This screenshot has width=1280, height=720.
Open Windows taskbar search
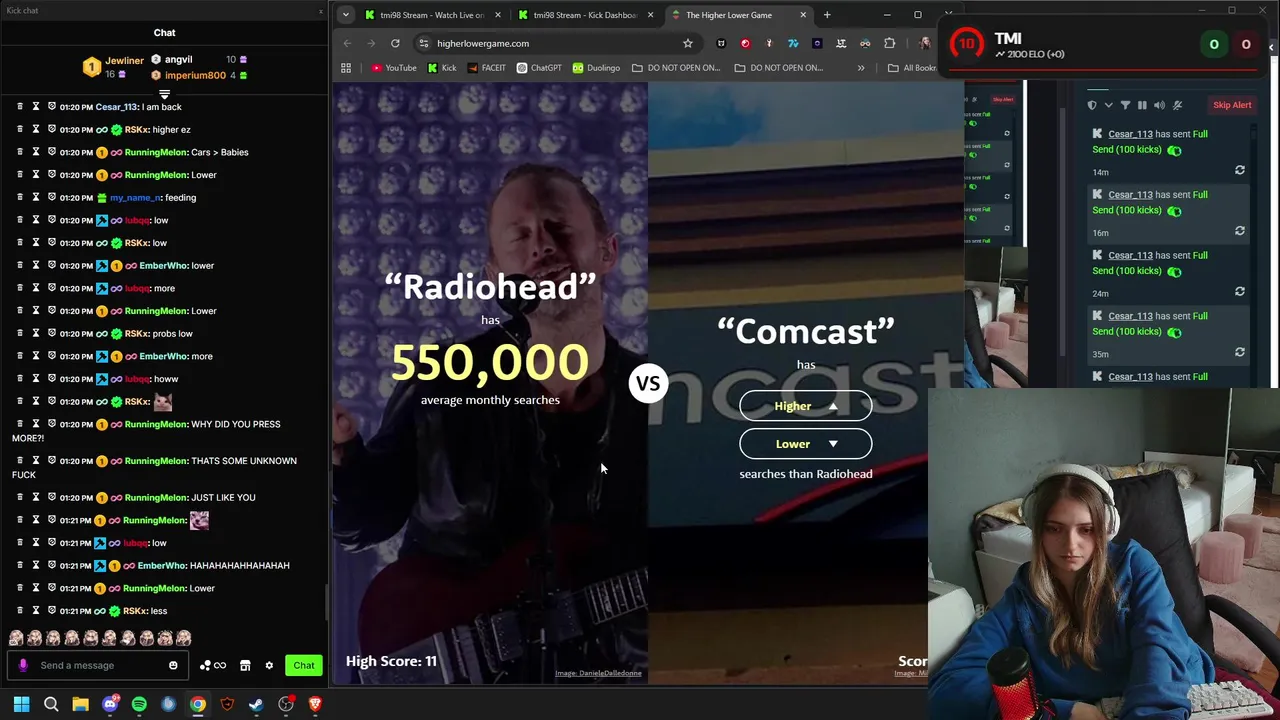pos(51,704)
